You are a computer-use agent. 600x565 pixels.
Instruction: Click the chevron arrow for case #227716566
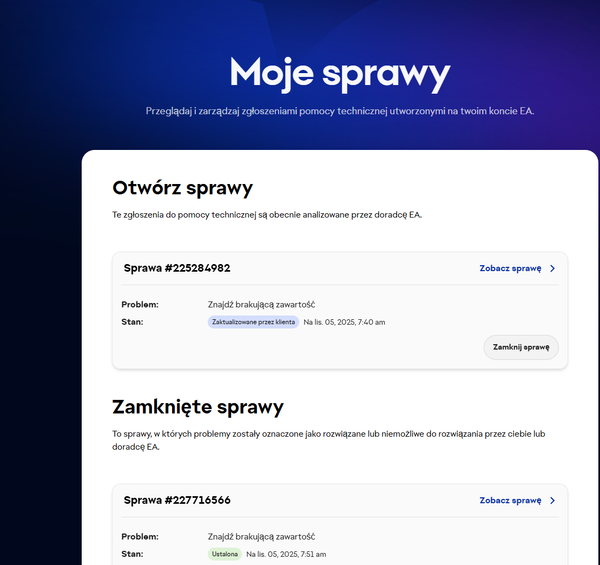pyautogui.click(x=553, y=500)
